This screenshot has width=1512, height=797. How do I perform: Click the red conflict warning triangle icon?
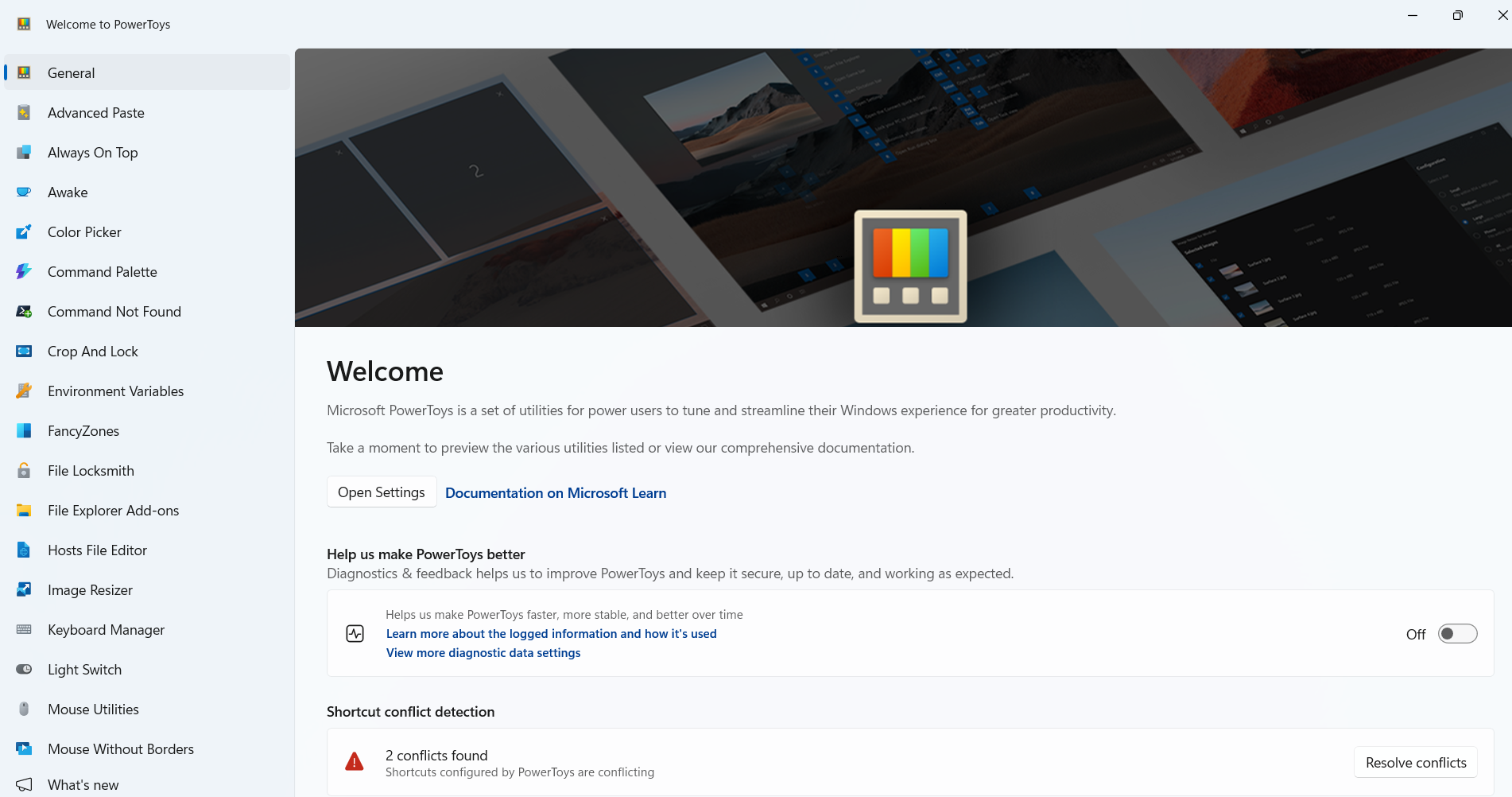355,762
